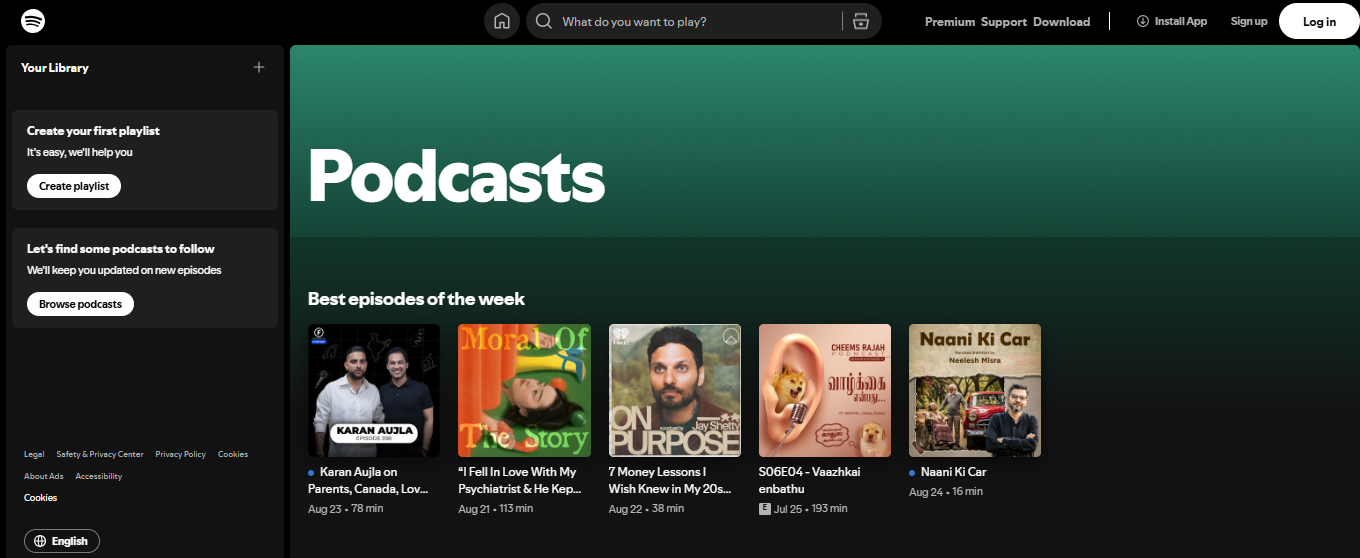Open the Accessibility link
The height and width of the screenshot is (558, 1360).
99,476
